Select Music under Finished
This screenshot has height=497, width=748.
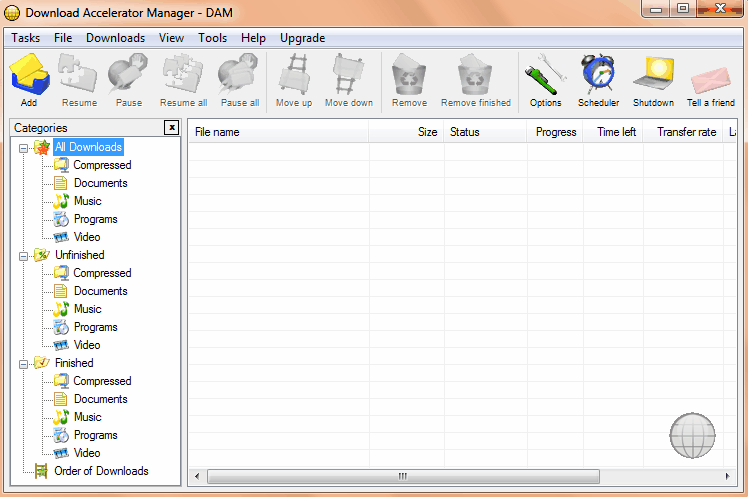tap(88, 417)
